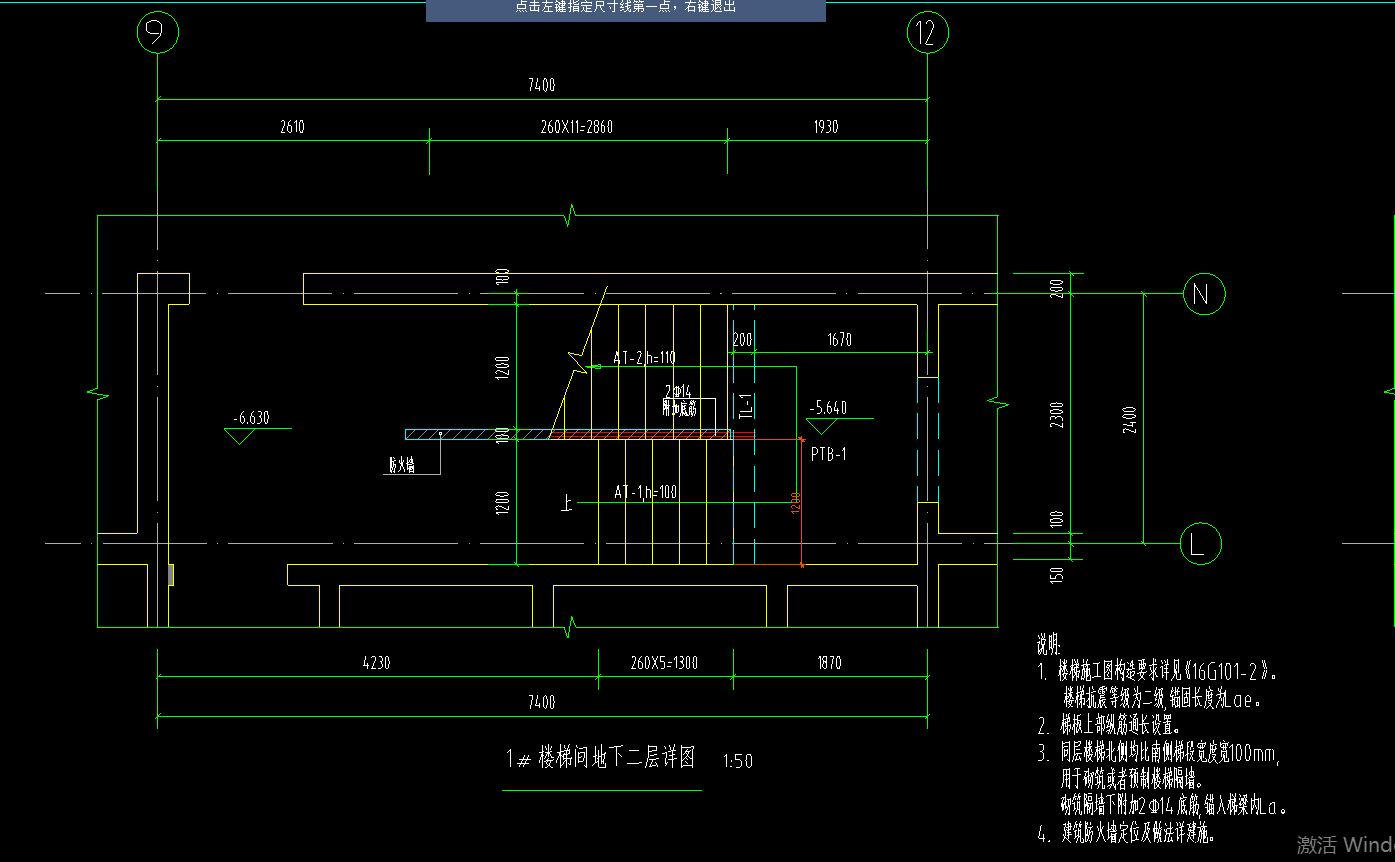Click the 150 vertical dimension text

point(1058,574)
